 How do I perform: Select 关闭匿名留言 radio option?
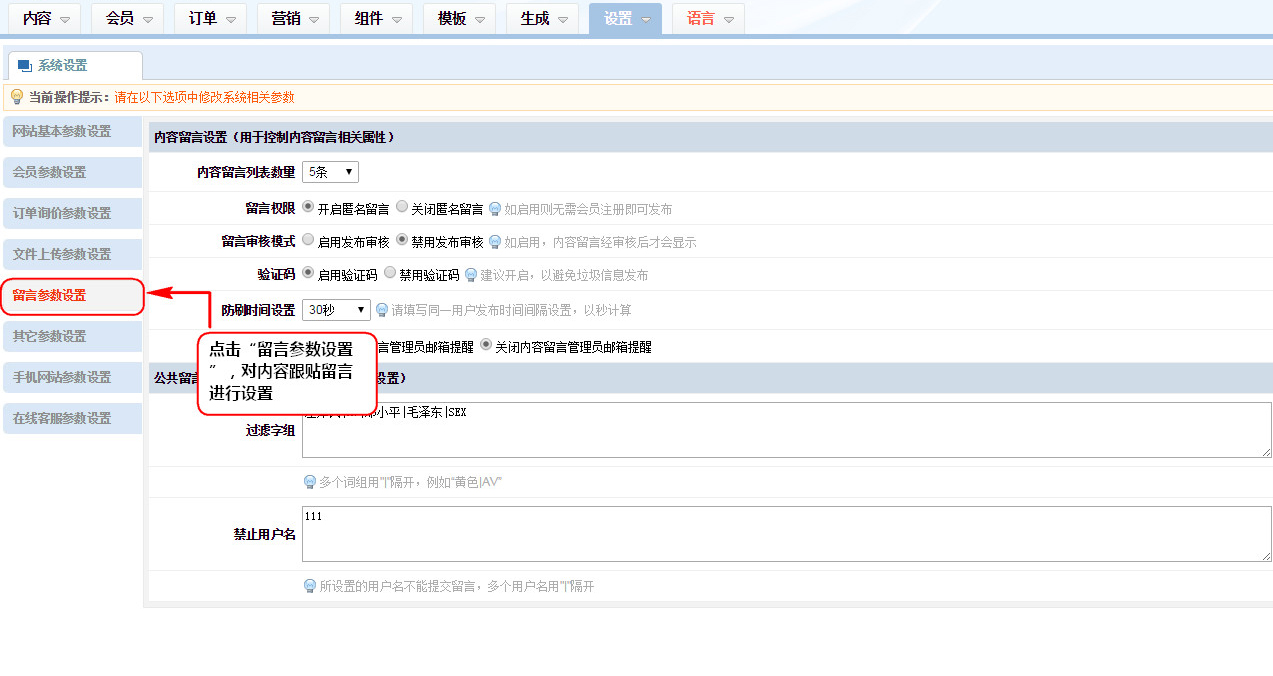[x=402, y=207]
